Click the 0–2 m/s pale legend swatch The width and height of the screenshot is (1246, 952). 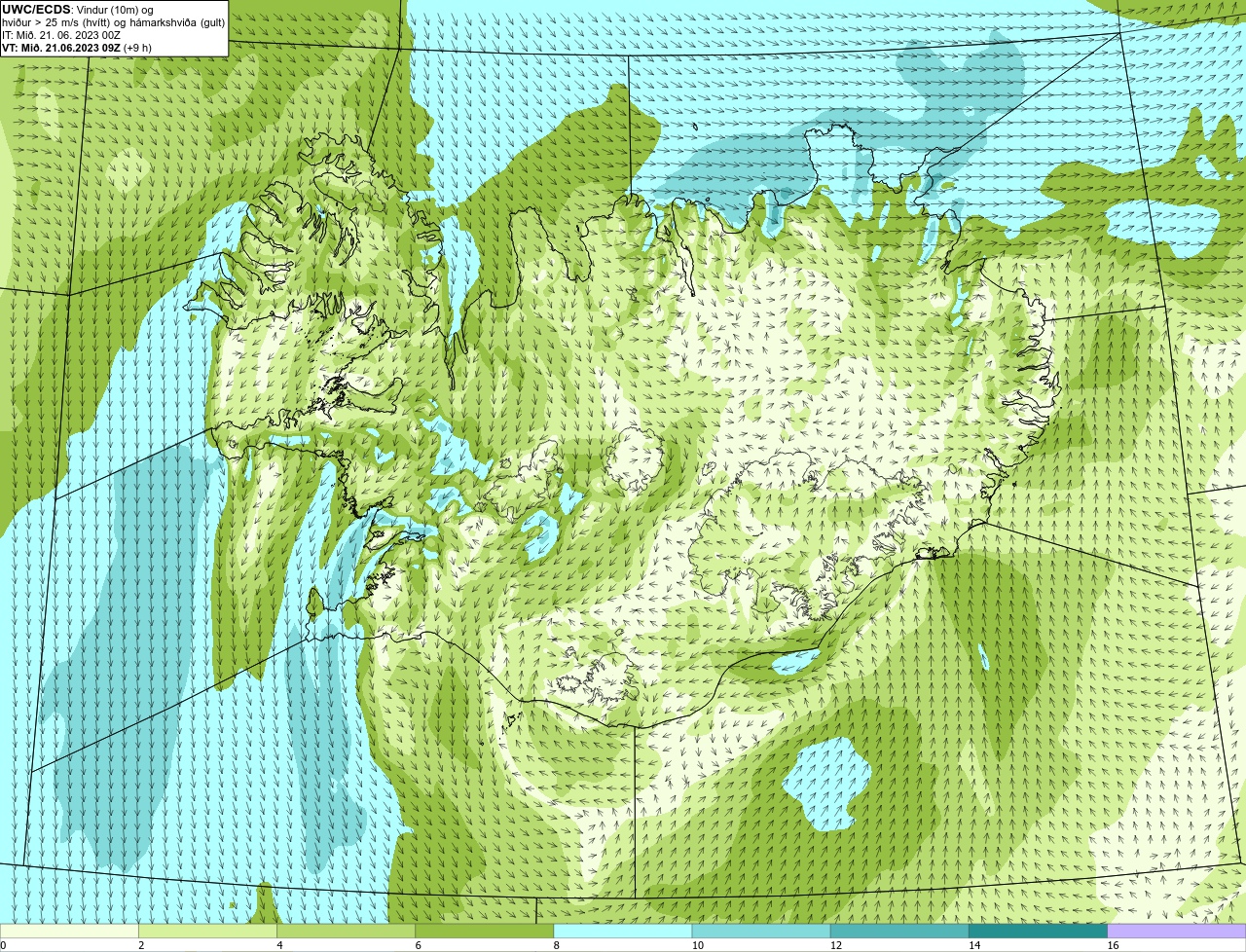pyautogui.click(x=69, y=931)
